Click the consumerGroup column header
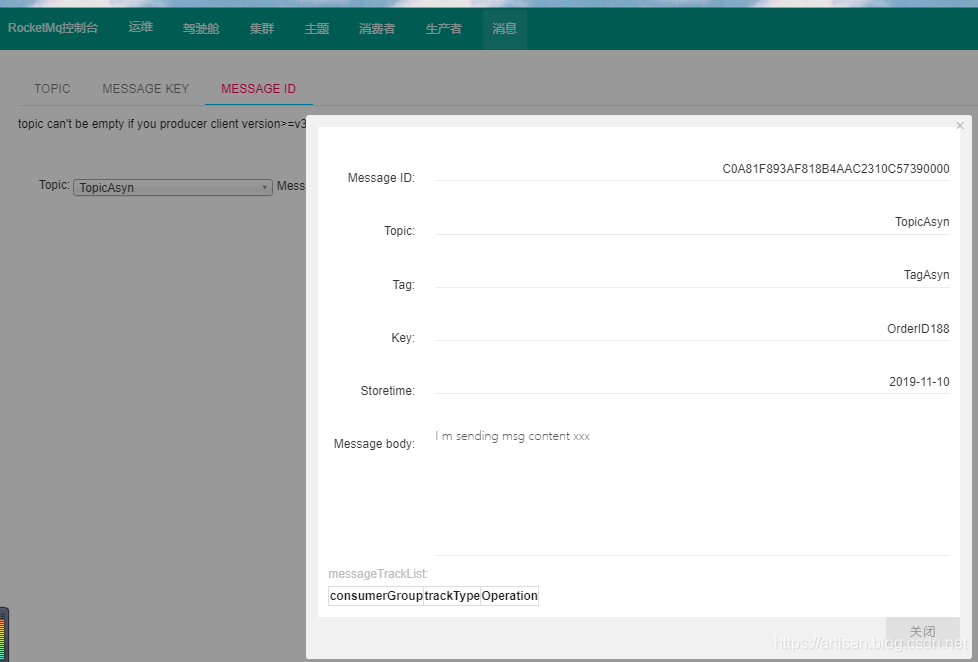The image size is (978, 662). 376,596
